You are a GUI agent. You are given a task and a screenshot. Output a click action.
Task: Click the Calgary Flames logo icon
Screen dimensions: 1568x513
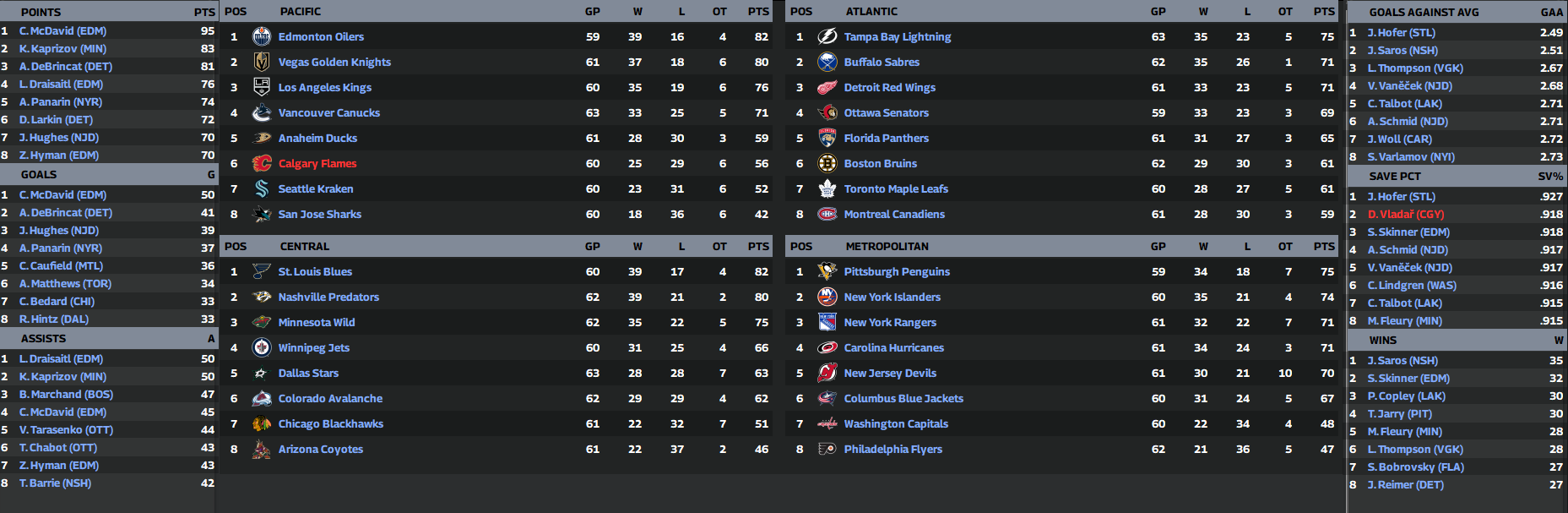pyautogui.click(x=262, y=163)
